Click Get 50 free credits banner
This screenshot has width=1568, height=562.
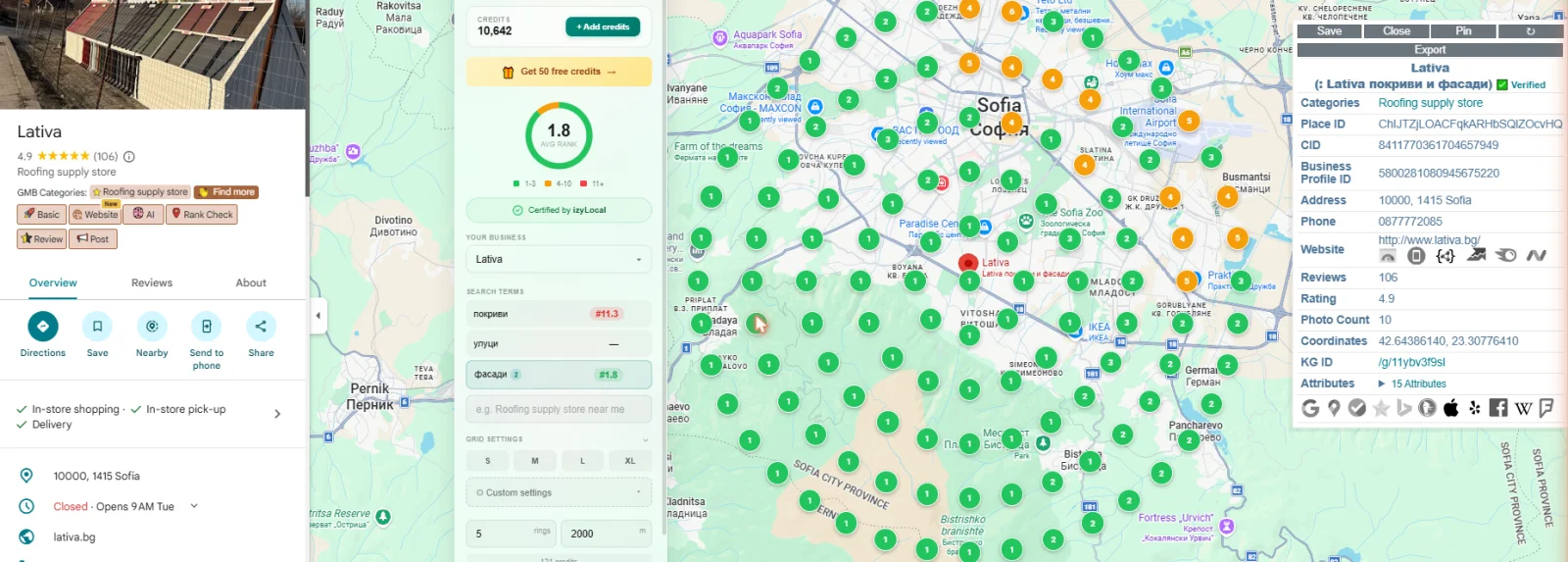click(559, 72)
